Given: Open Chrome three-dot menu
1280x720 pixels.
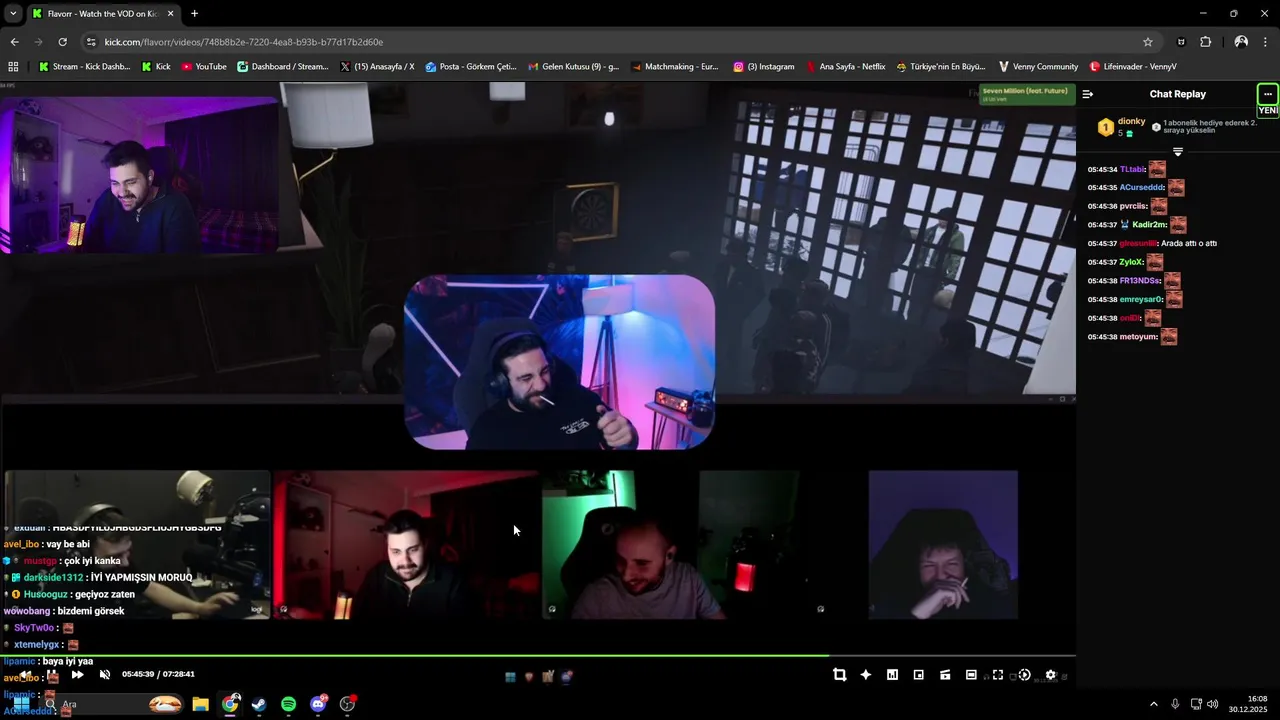Looking at the screenshot, I should point(1266,42).
